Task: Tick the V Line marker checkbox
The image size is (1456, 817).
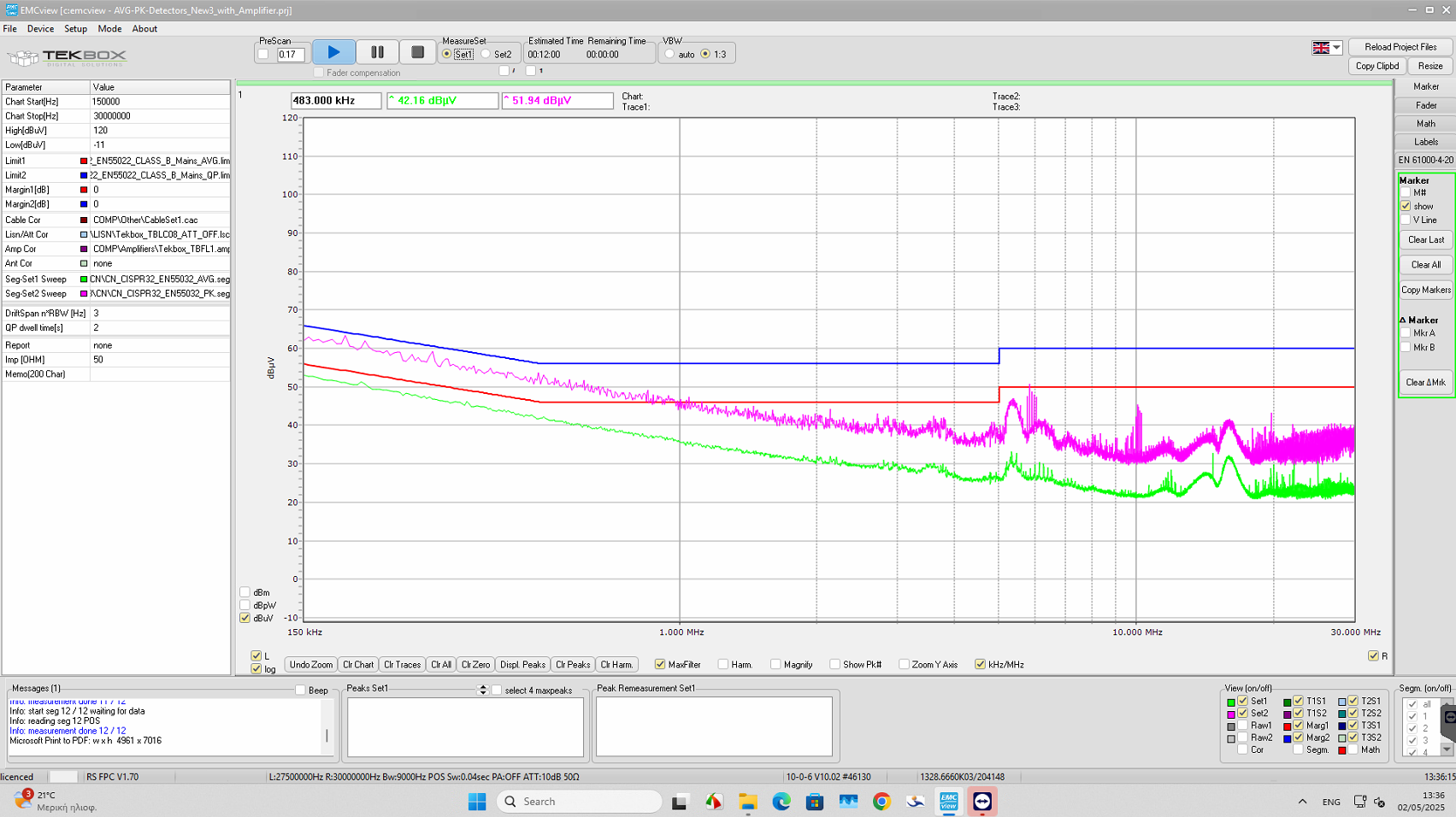Action: click(1406, 220)
